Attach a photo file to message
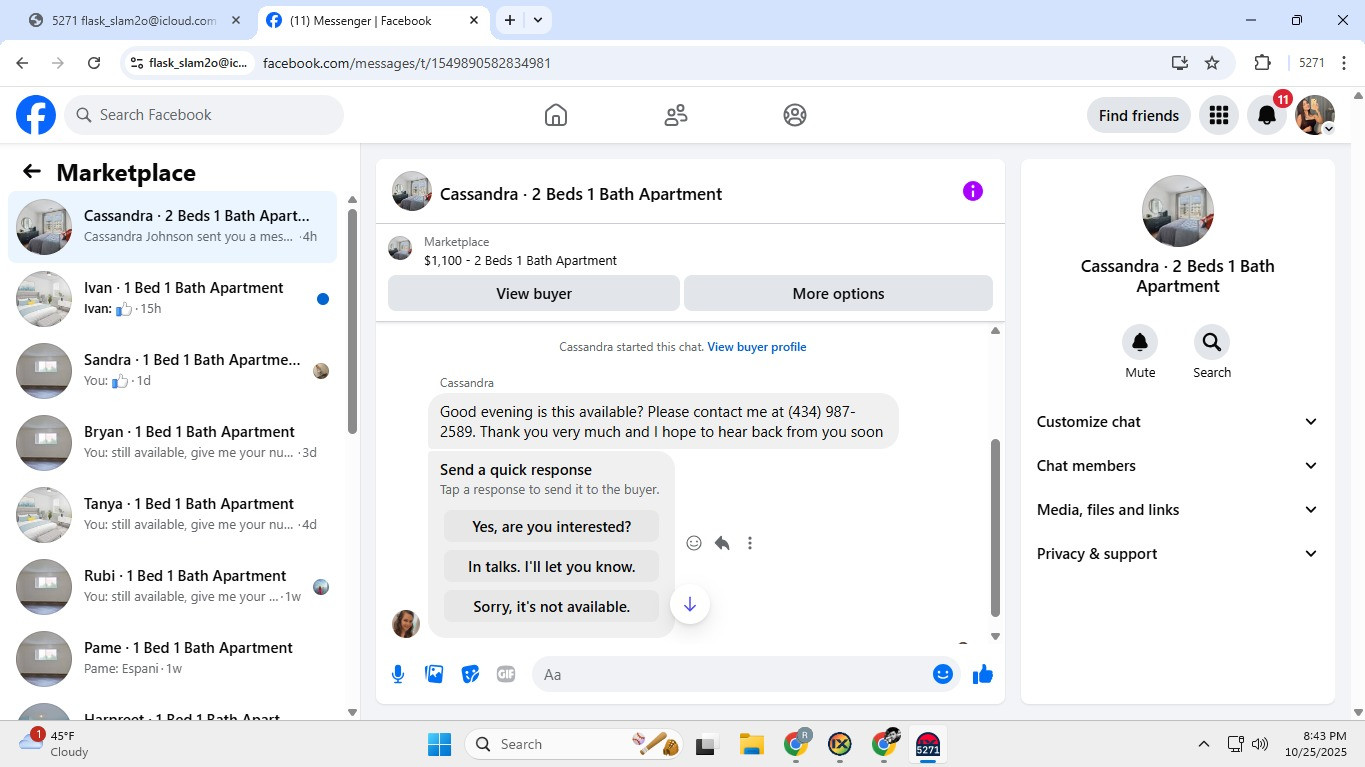Viewport: 1365px width, 767px height. coord(434,674)
